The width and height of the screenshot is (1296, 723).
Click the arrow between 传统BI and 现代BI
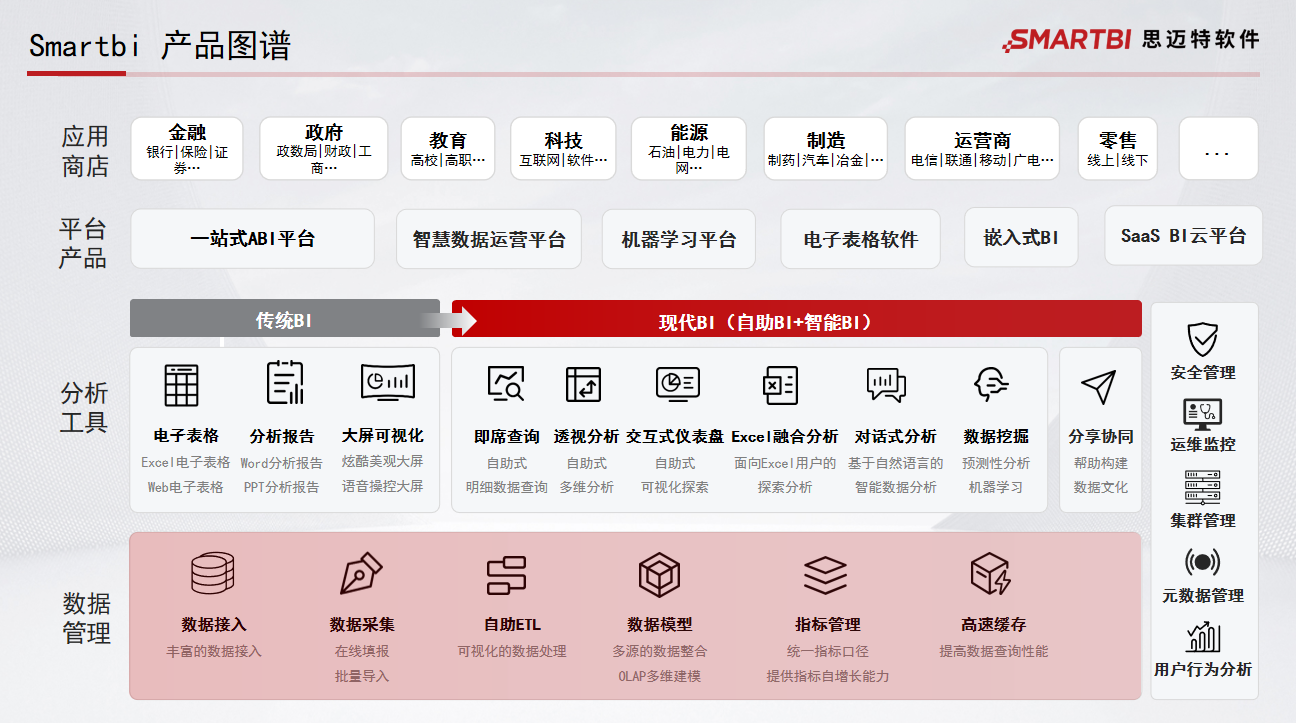tap(448, 320)
